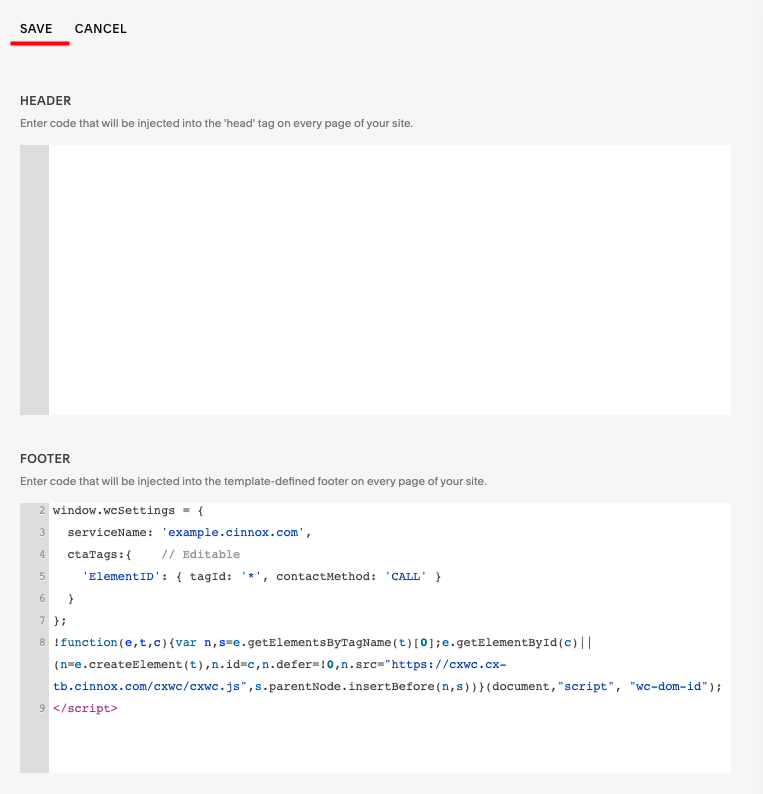
Task: Click line number 8 in footer gutter
Action: click(x=42, y=643)
